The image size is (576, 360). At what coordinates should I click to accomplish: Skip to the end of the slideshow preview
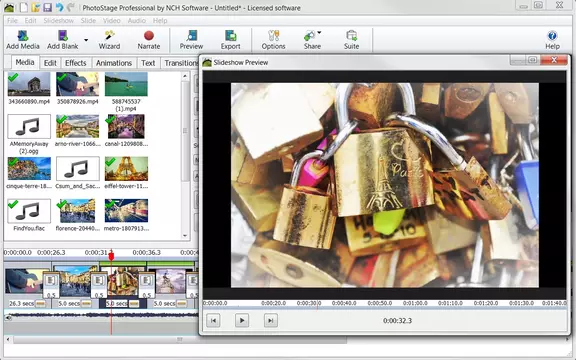click(270, 320)
